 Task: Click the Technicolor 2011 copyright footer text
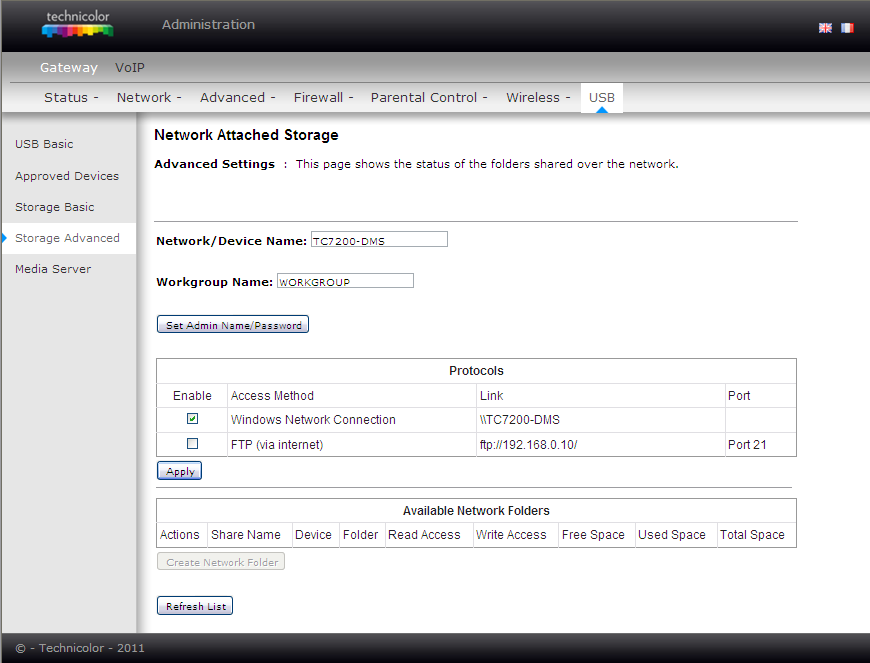coord(80,648)
